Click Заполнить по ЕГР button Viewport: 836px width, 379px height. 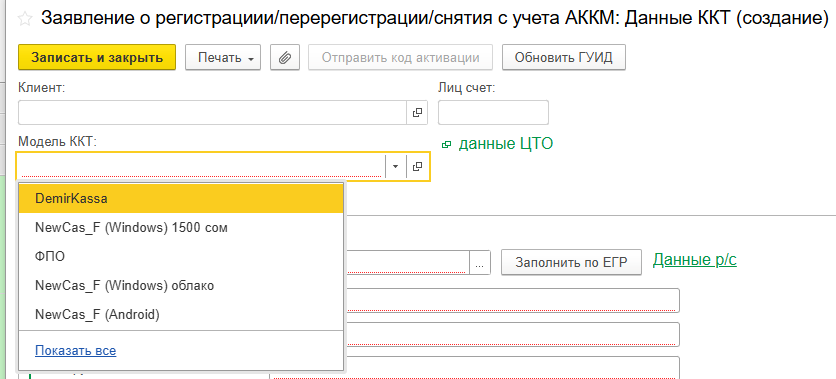tap(571, 263)
